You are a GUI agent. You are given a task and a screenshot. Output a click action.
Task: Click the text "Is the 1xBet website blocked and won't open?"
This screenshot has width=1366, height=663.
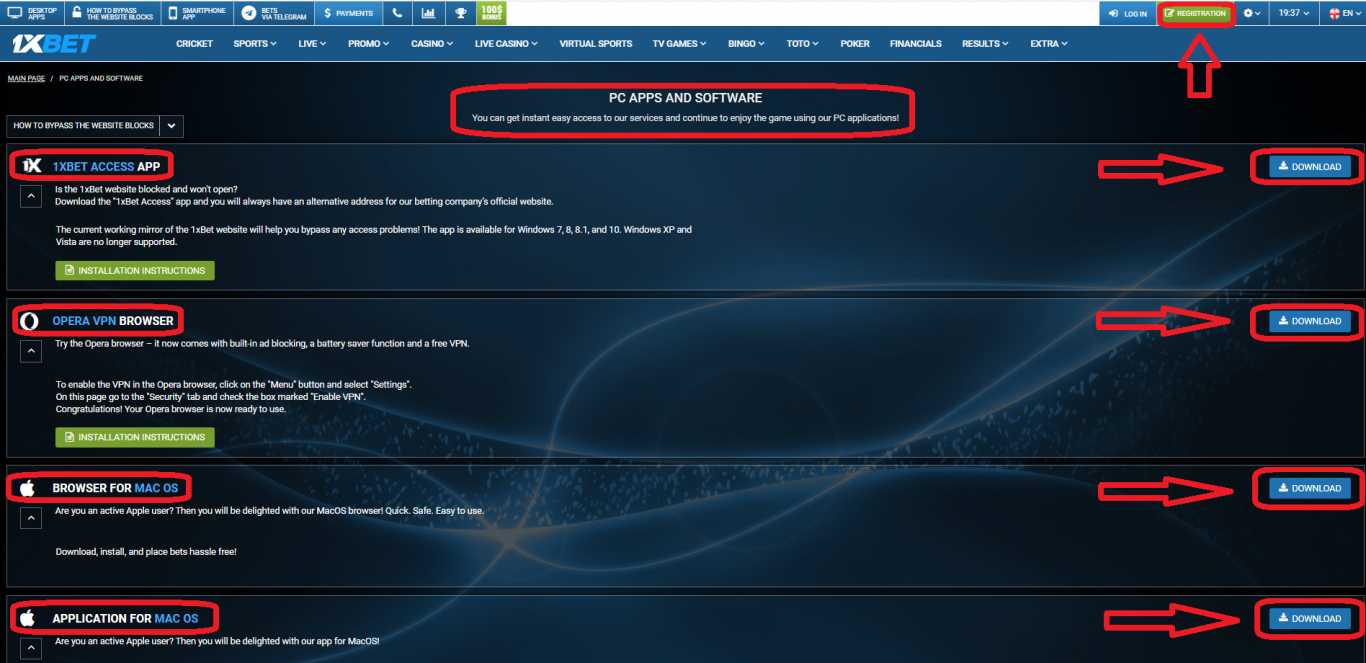(x=146, y=189)
